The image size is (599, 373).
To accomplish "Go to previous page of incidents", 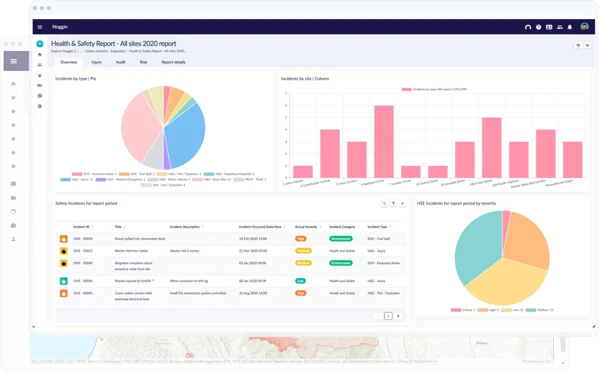I will (x=378, y=316).
